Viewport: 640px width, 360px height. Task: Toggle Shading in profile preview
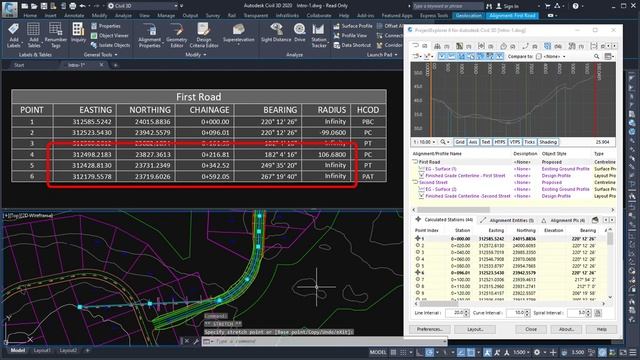548,142
